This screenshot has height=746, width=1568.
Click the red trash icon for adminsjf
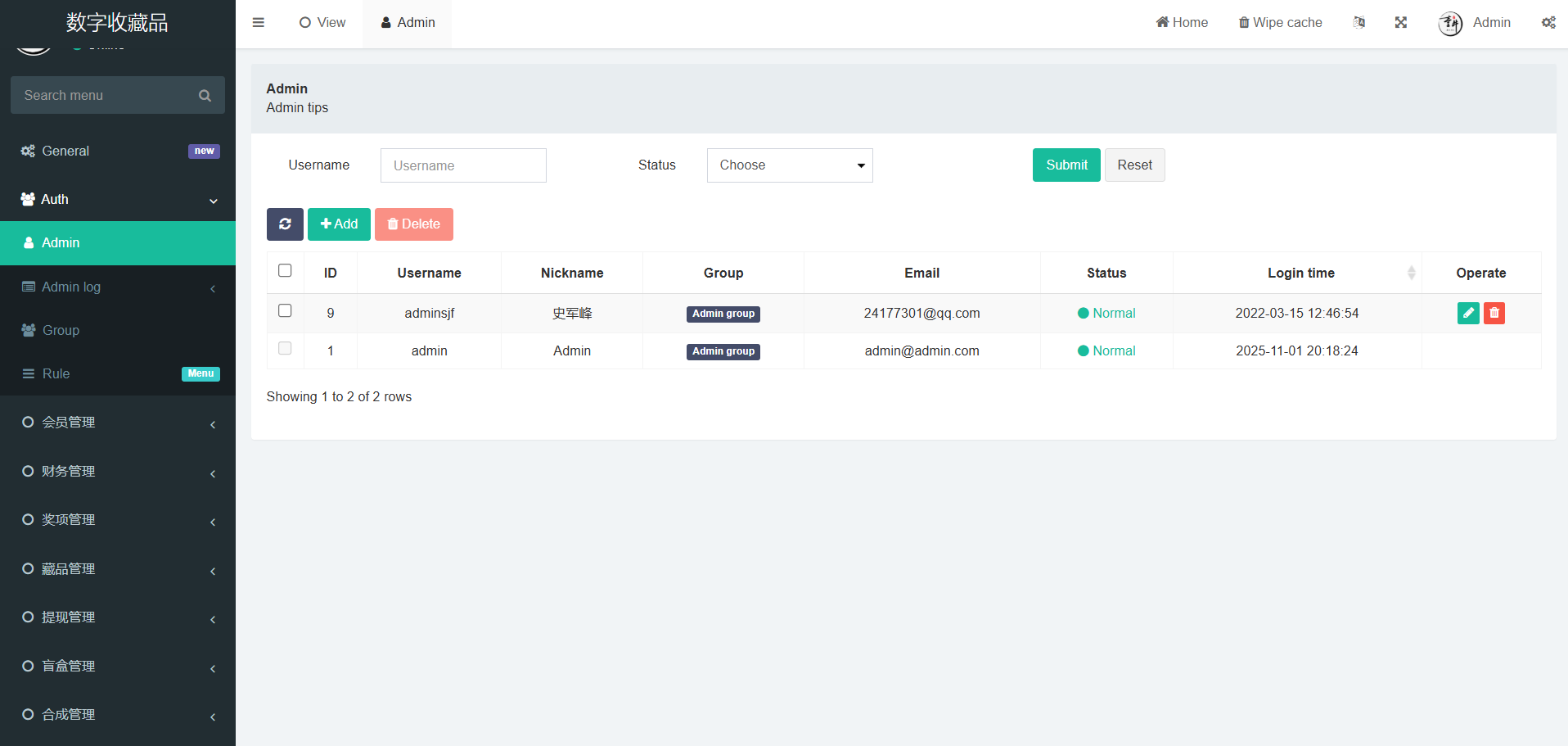coord(1494,313)
